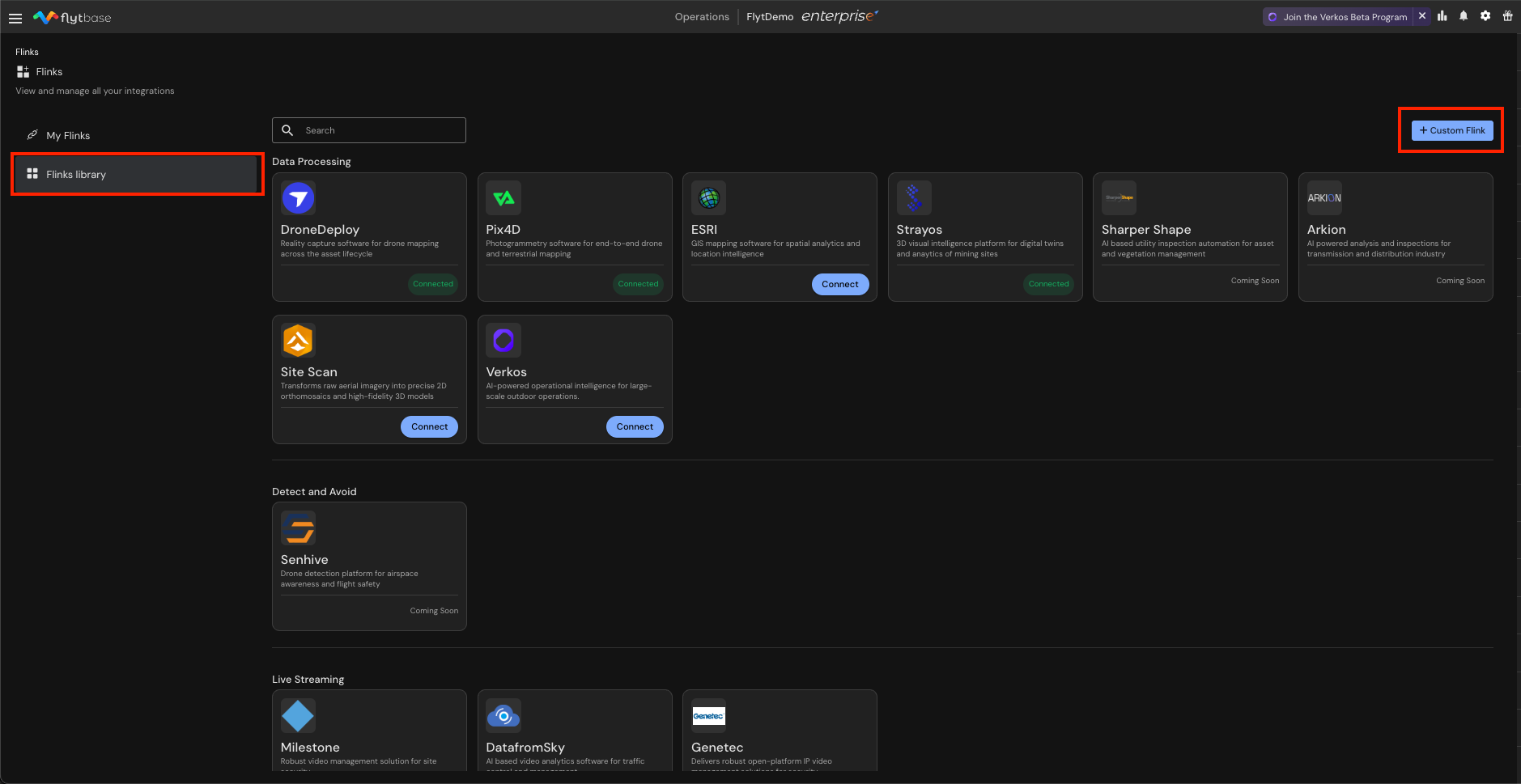Screen dimensions: 1521x784
Task: Click the Site Scan logo icon
Action: pos(298,341)
